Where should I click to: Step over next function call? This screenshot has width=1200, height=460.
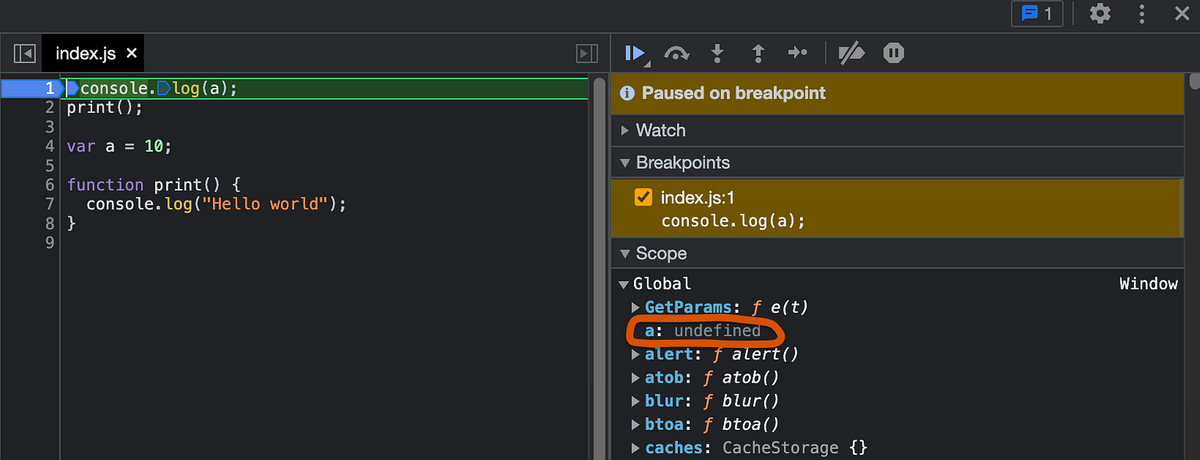tap(677, 53)
